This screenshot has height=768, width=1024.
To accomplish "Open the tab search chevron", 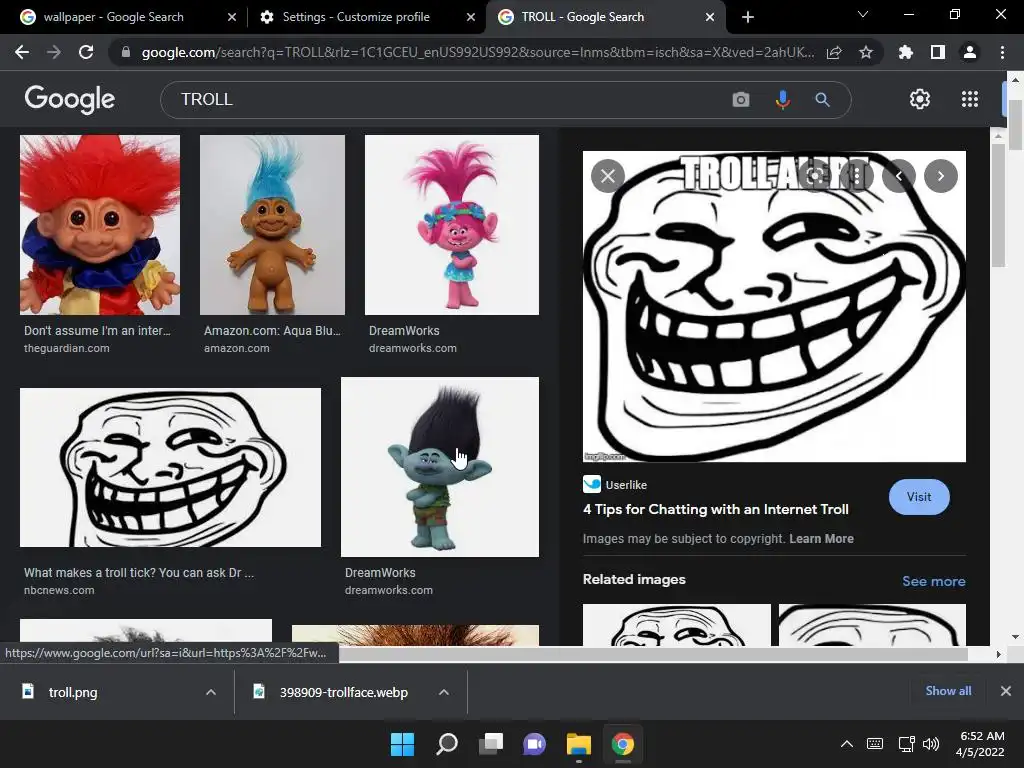I will tap(863, 14).
